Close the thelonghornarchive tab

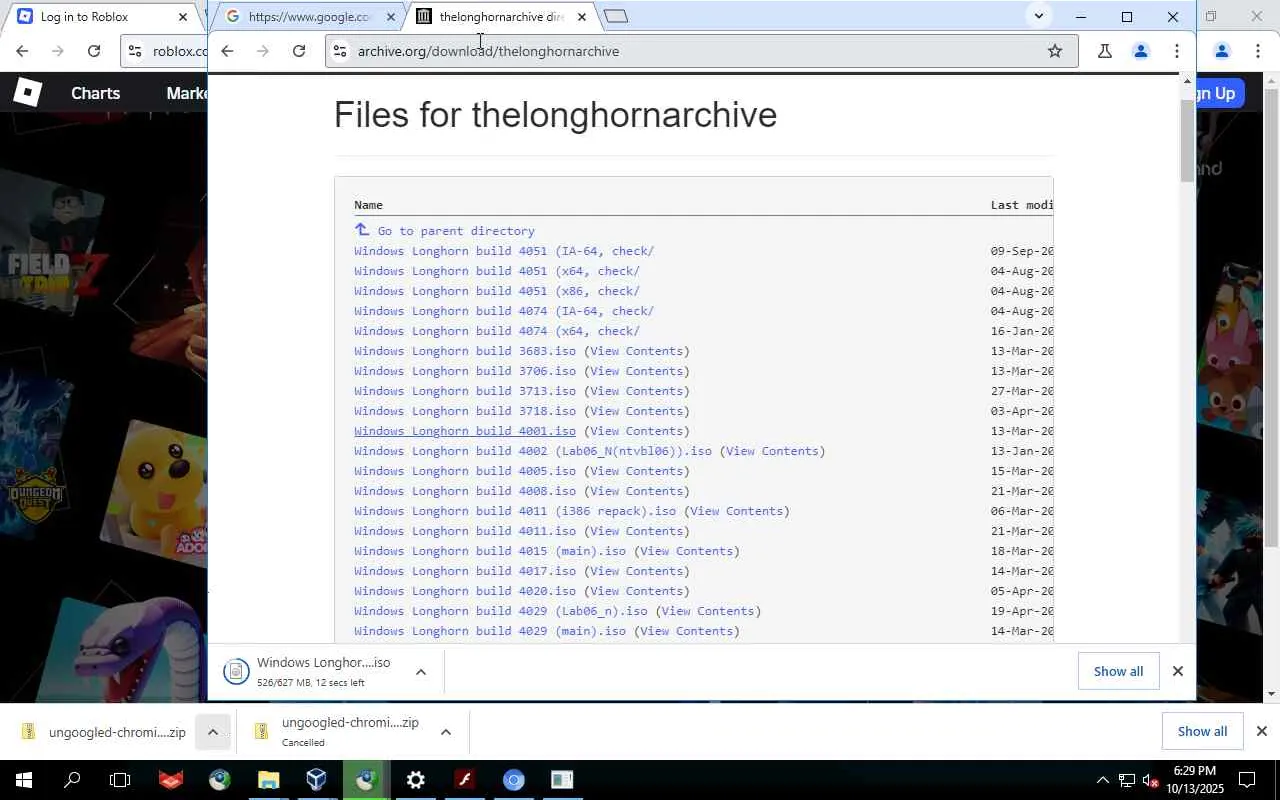click(x=581, y=17)
